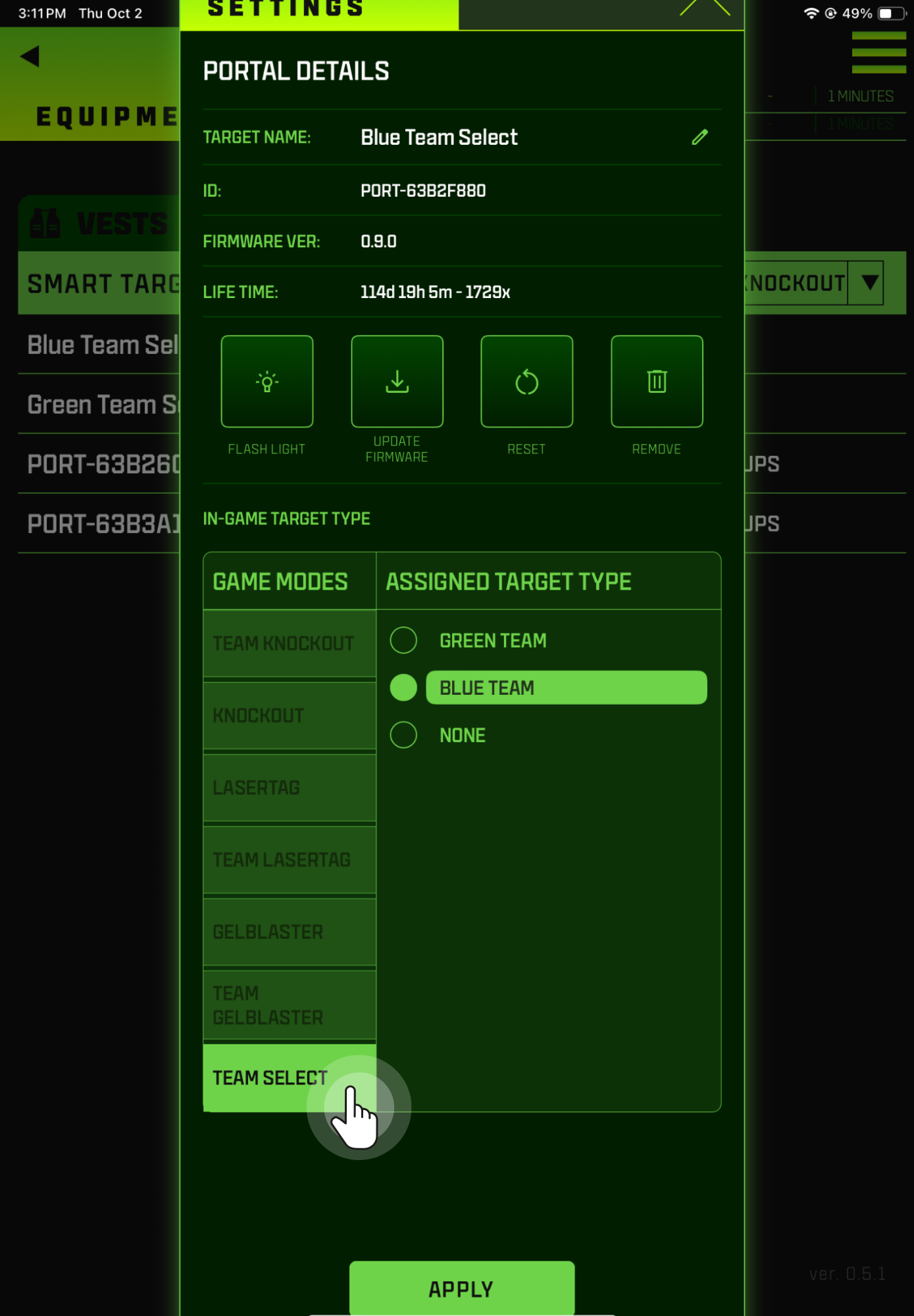
Task: Tap the Flash Light icon button
Action: [267, 382]
